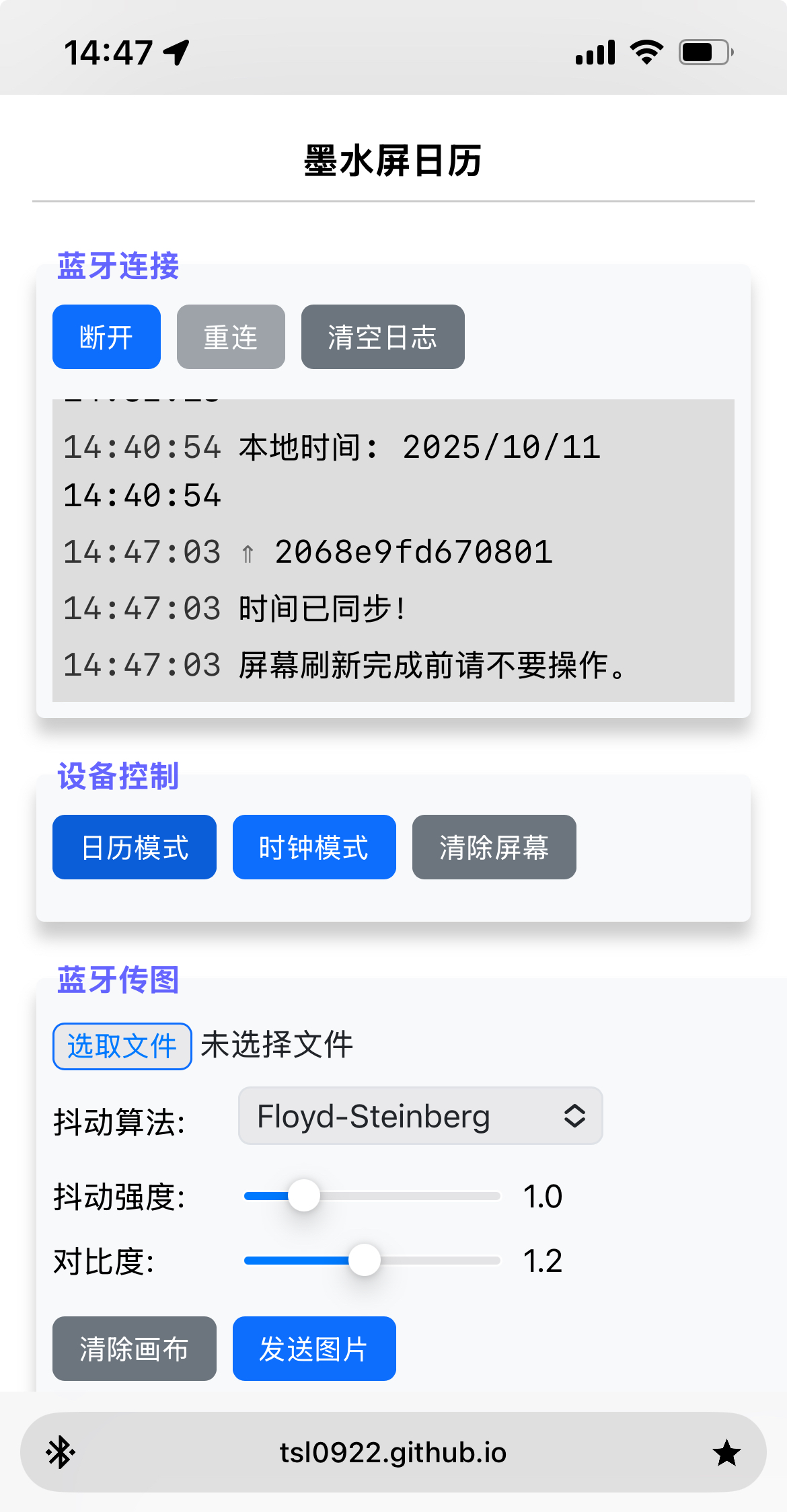Clear logs with 清空日志 button
This screenshot has height=1512, width=787.
coord(383,337)
